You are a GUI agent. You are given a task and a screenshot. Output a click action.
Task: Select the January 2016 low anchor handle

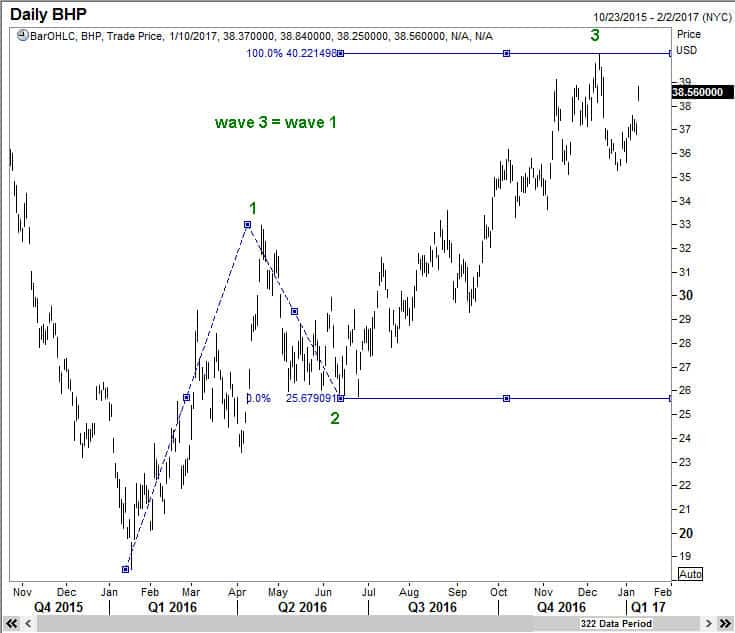[126, 569]
